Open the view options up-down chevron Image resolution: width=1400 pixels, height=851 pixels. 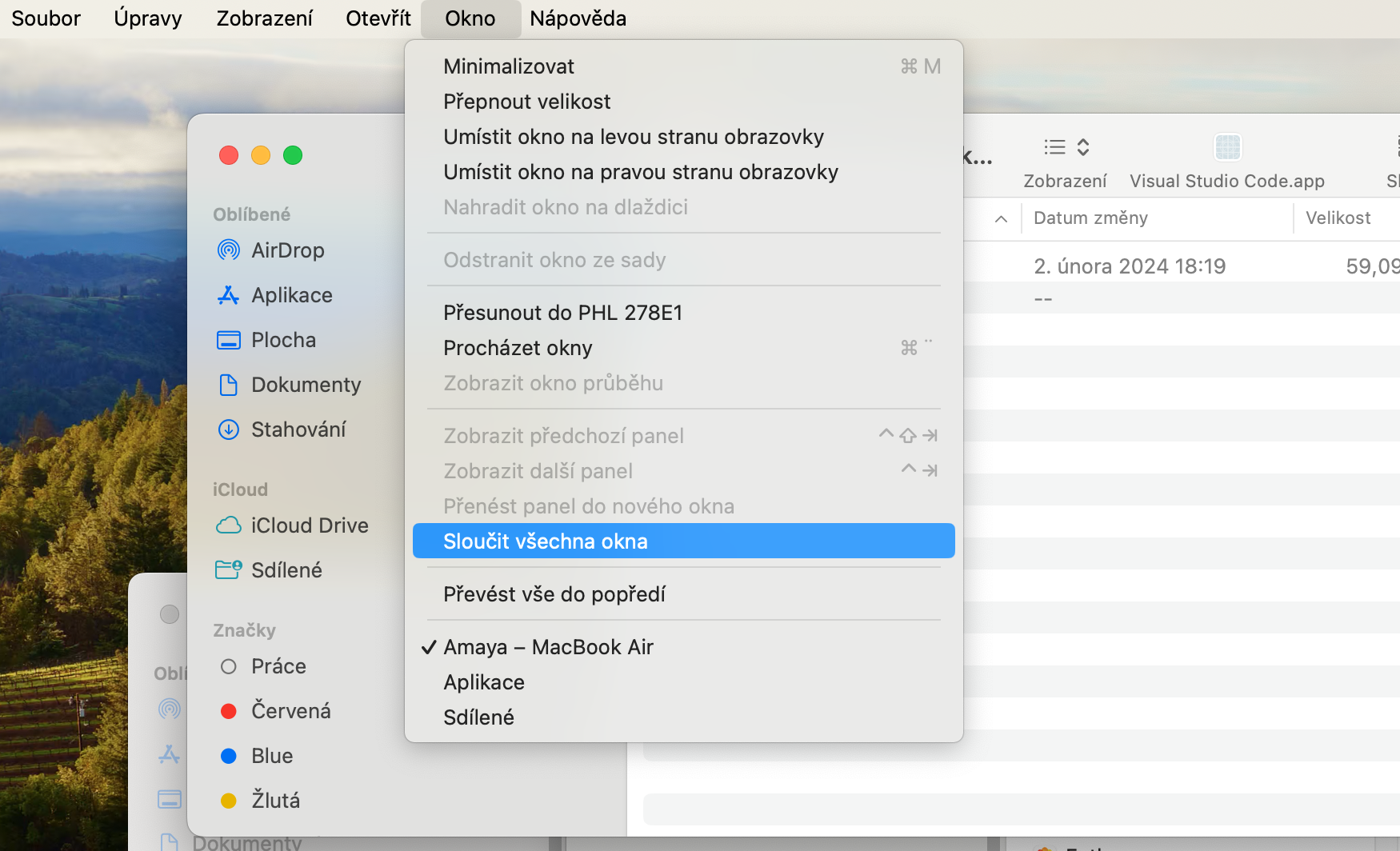1083,147
